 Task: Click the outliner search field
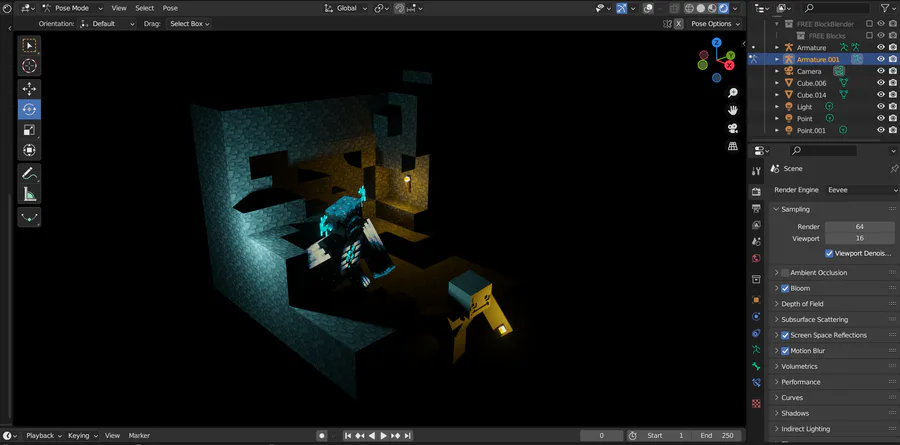(836, 8)
